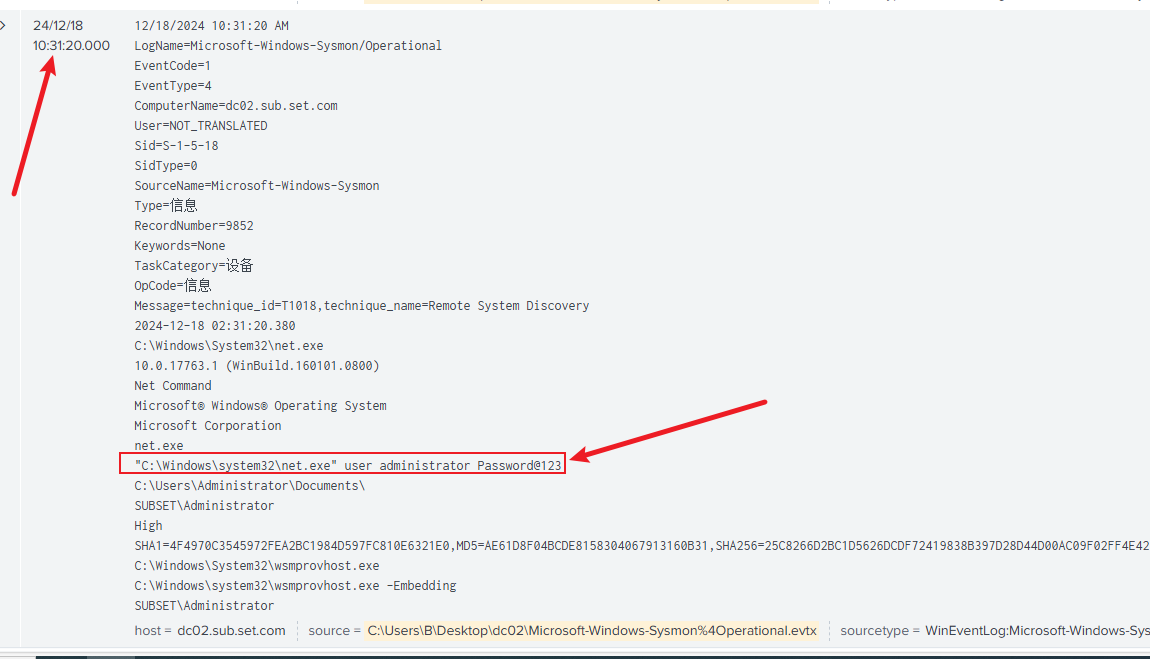Image resolution: width=1150 pixels, height=659 pixels.
Task: Click host value dc02.sub.set.com
Action: 231,630
